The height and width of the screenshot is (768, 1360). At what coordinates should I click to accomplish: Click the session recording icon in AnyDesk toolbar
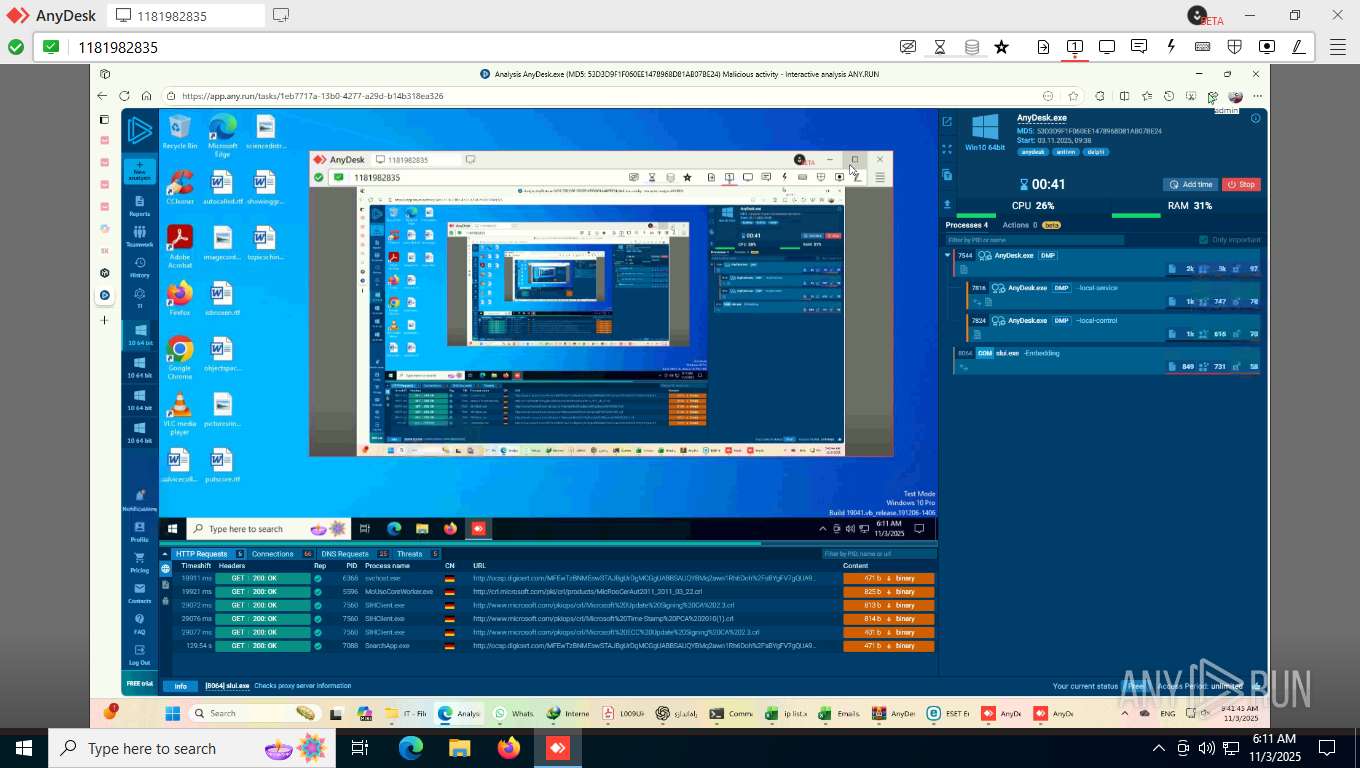[1267, 47]
